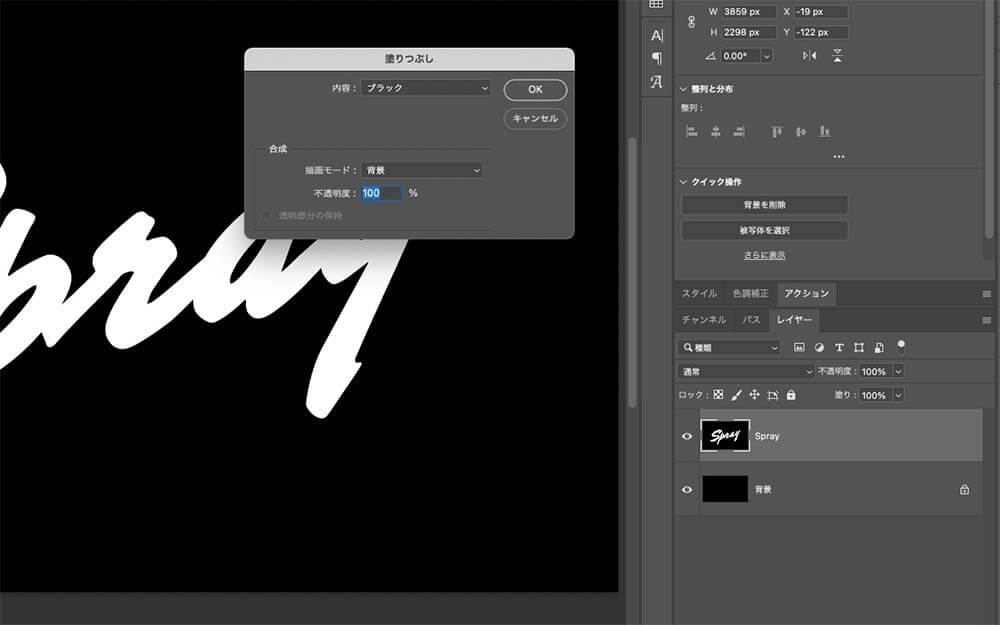Hide the 背景 background layer
The image size is (1000, 625).
coord(686,489)
